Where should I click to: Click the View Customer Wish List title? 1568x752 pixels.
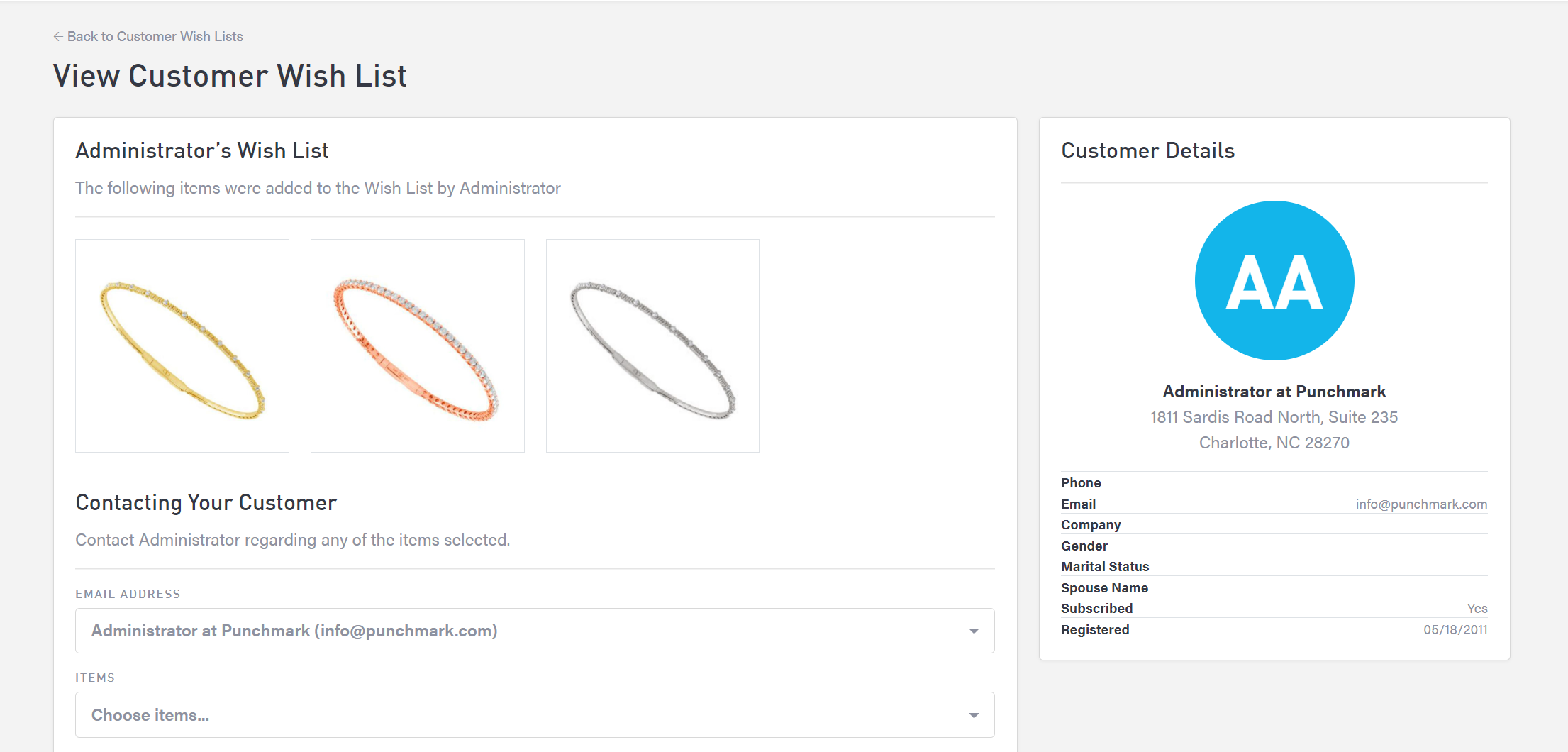coord(230,76)
